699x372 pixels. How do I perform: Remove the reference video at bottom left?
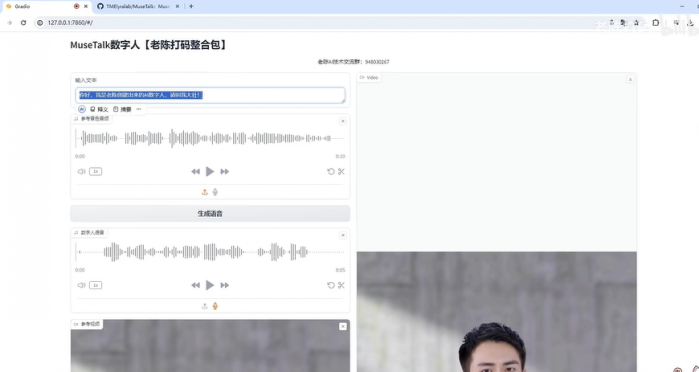343,327
